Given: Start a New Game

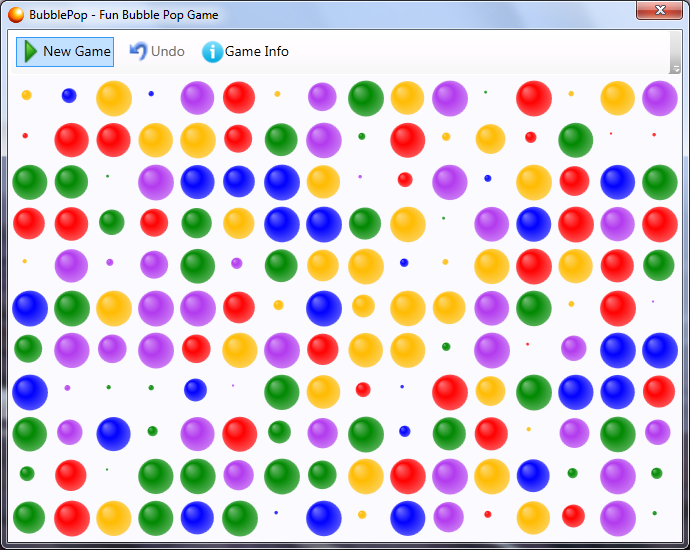Looking at the screenshot, I should [x=65, y=51].
